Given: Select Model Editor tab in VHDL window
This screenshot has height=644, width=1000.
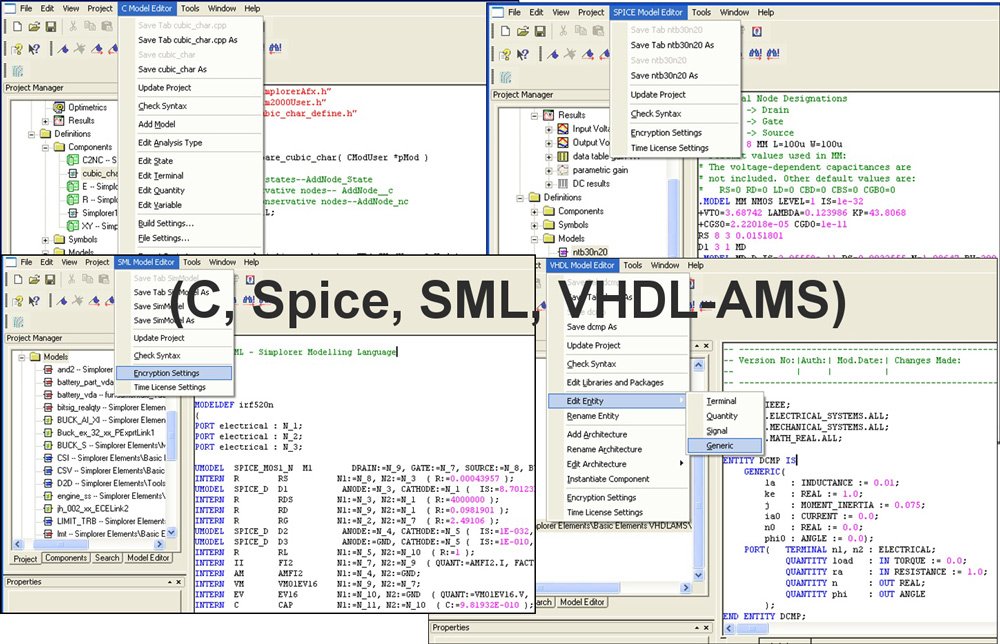Looking at the screenshot, I should tap(582, 602).
